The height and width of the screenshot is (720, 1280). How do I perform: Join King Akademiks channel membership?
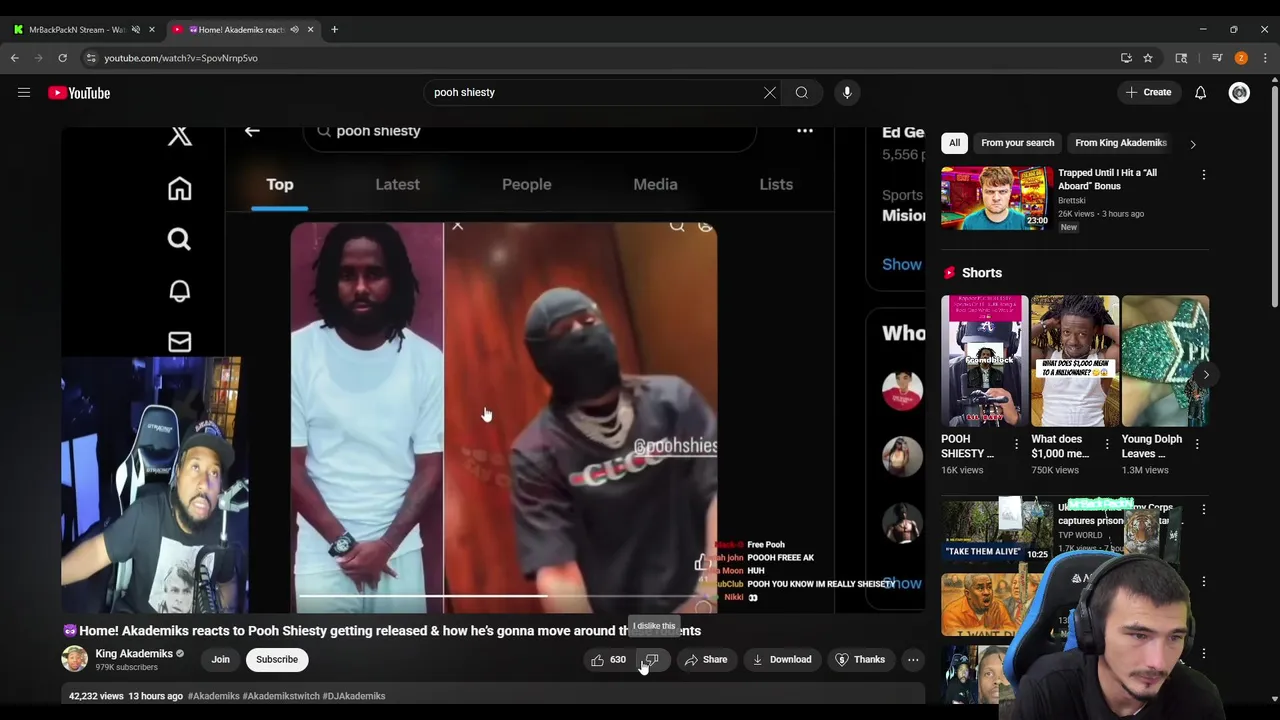[x=220, y=660]
